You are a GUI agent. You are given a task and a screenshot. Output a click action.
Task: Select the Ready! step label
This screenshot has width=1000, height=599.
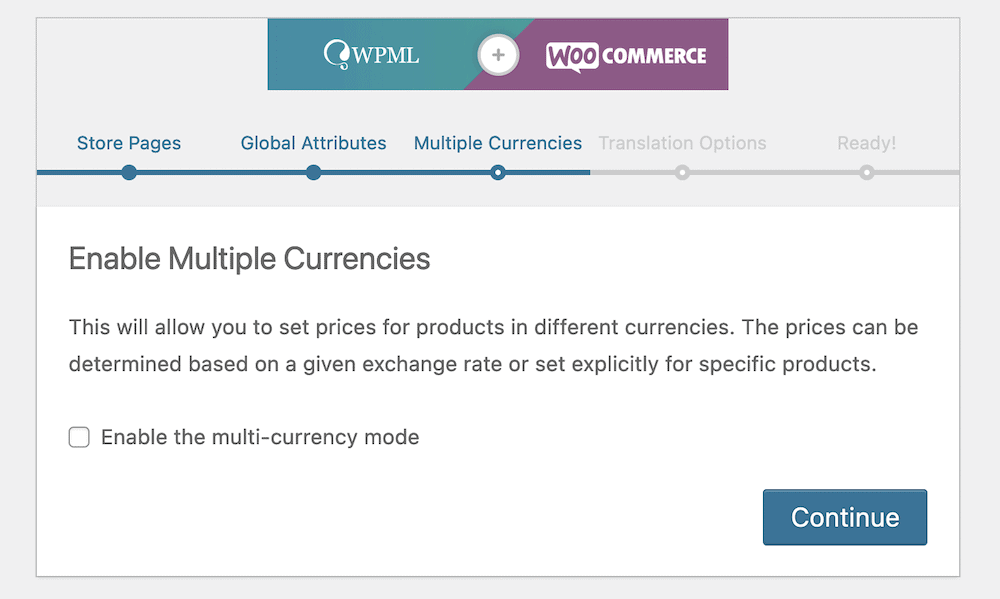click(867, 143)
